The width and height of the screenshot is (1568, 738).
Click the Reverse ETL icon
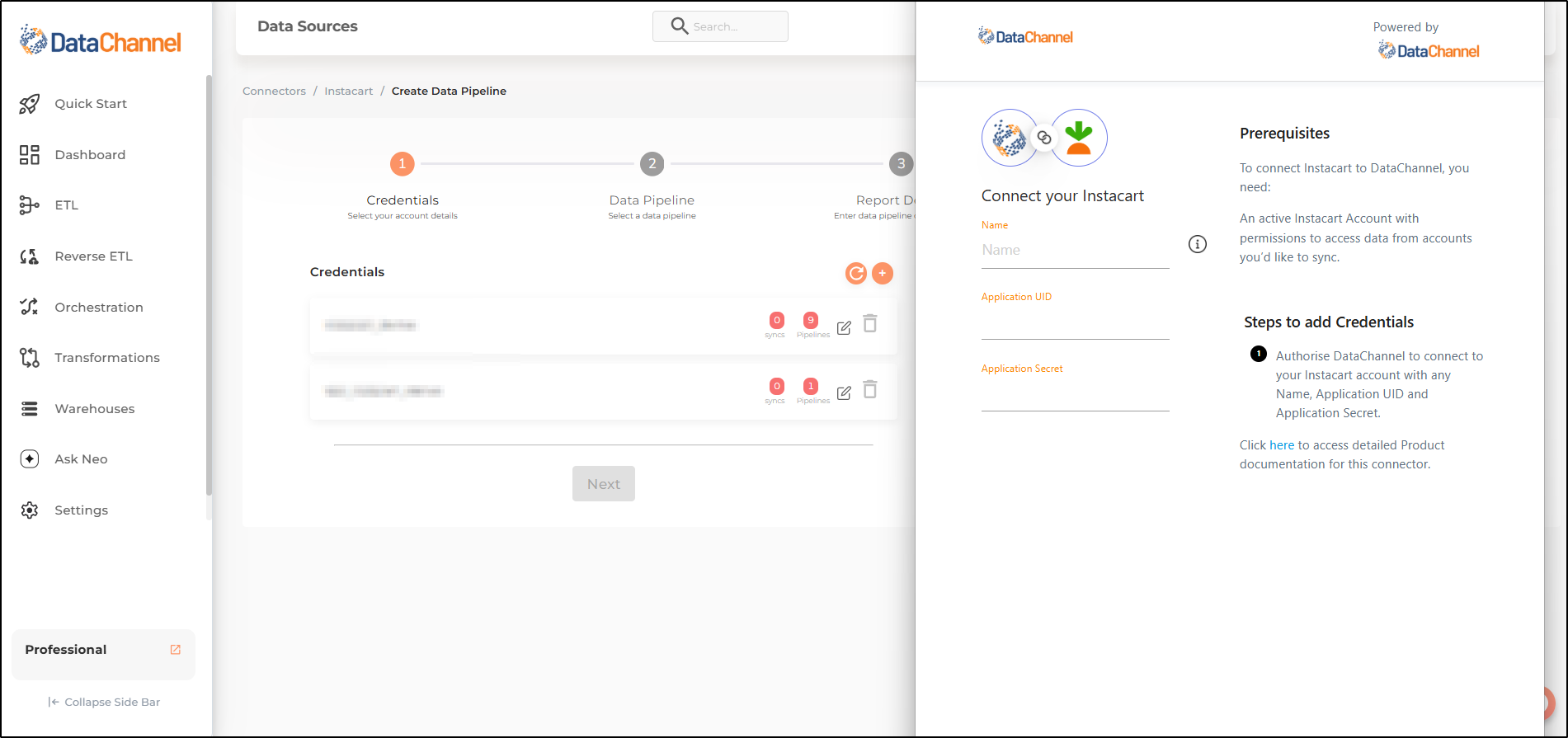click(30, 256)
